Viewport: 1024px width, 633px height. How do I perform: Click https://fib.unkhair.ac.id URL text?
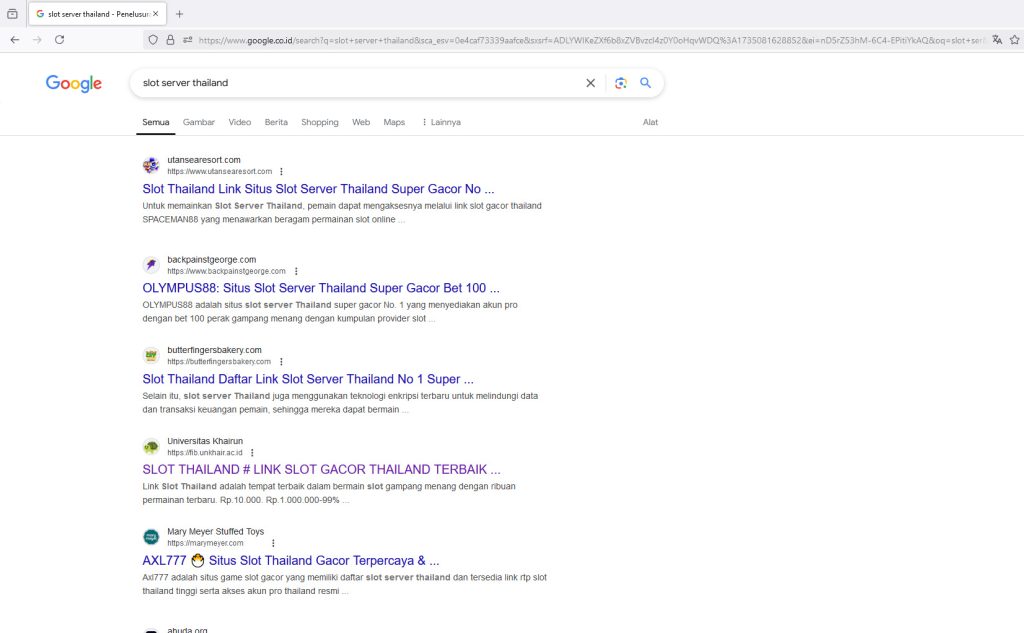point(205,453)
